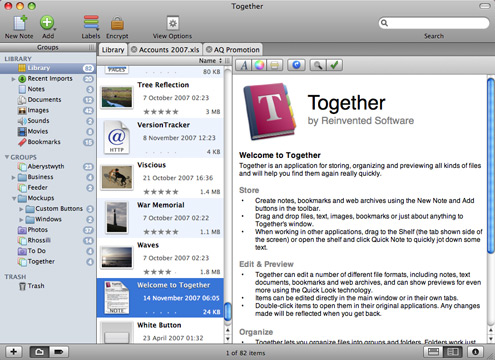Viewport: 495px width, 360px height.
Task: Show the info inspector button
Action: click(x=476, y=352)
